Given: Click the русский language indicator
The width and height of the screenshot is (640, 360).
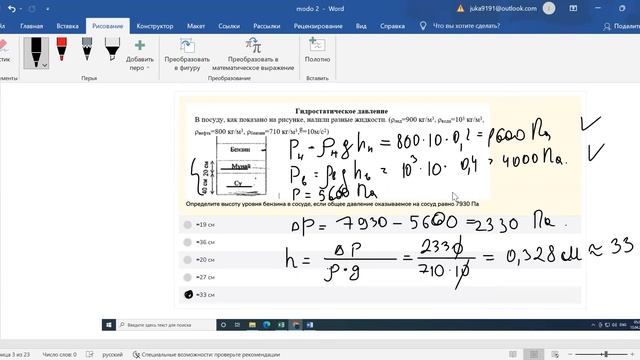Looking at the screenshot, I should pyautogui.click(x=112, y=354).
